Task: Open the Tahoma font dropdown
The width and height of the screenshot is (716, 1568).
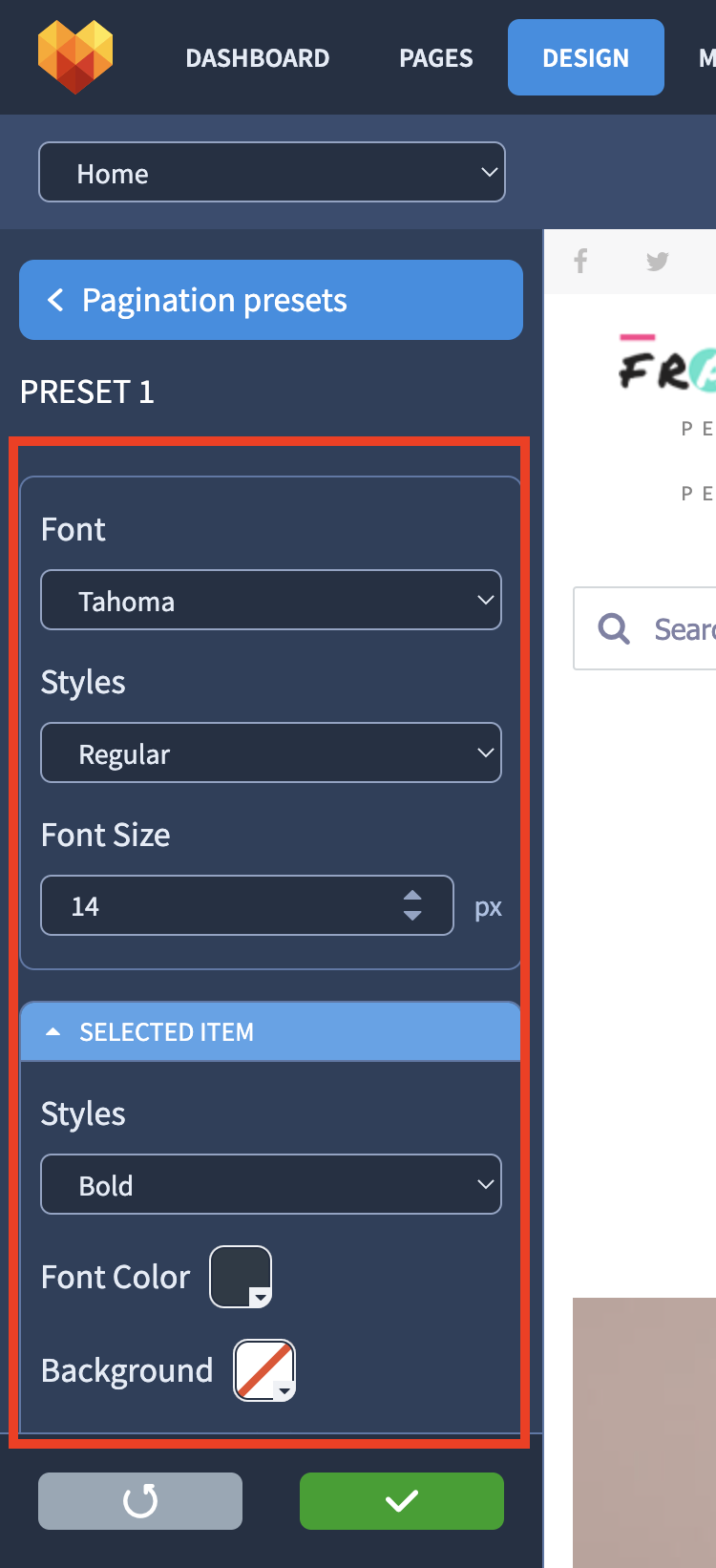Action: point(271,600)
